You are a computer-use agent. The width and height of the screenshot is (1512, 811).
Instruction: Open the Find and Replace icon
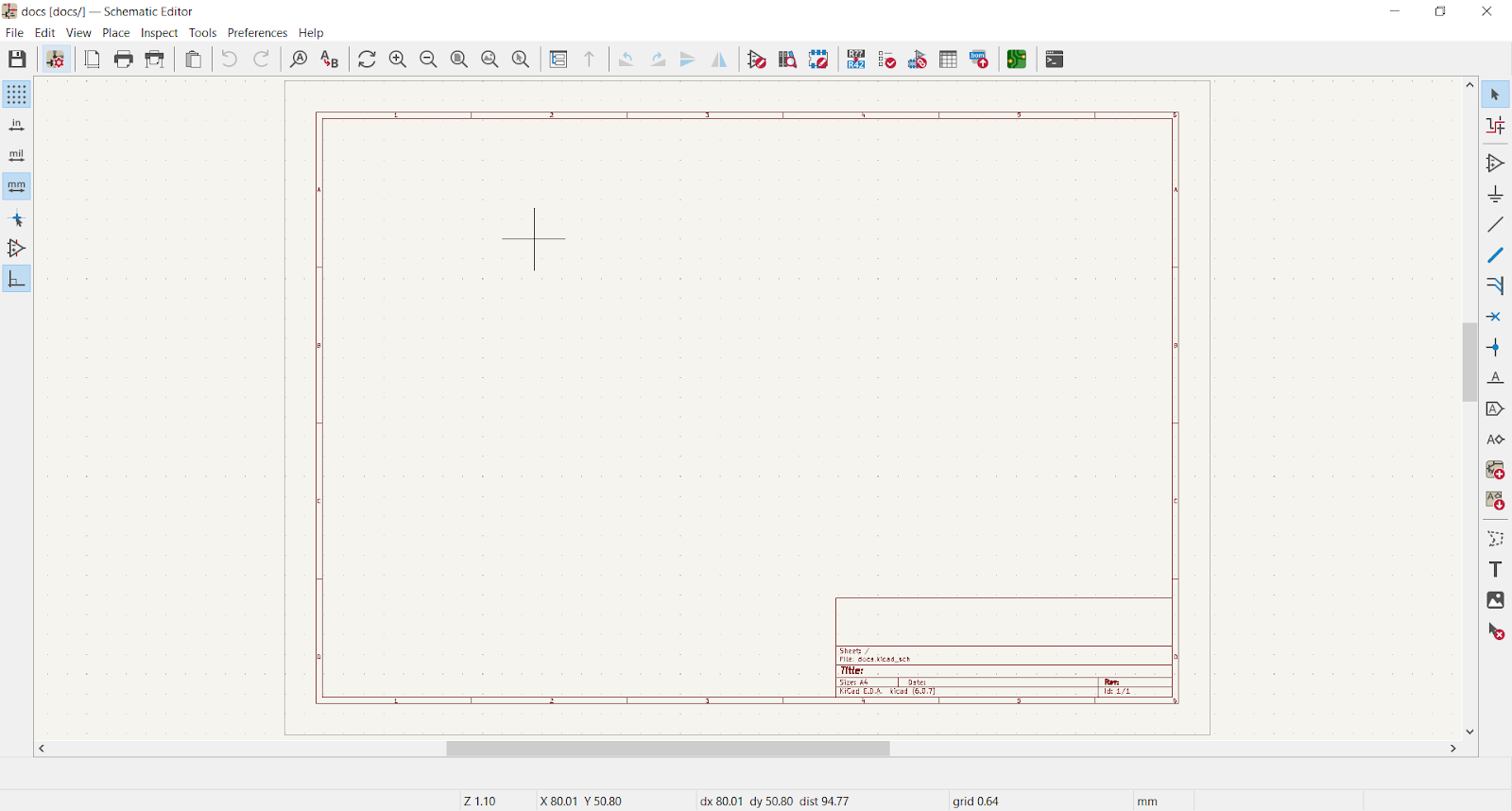(329, 60)
